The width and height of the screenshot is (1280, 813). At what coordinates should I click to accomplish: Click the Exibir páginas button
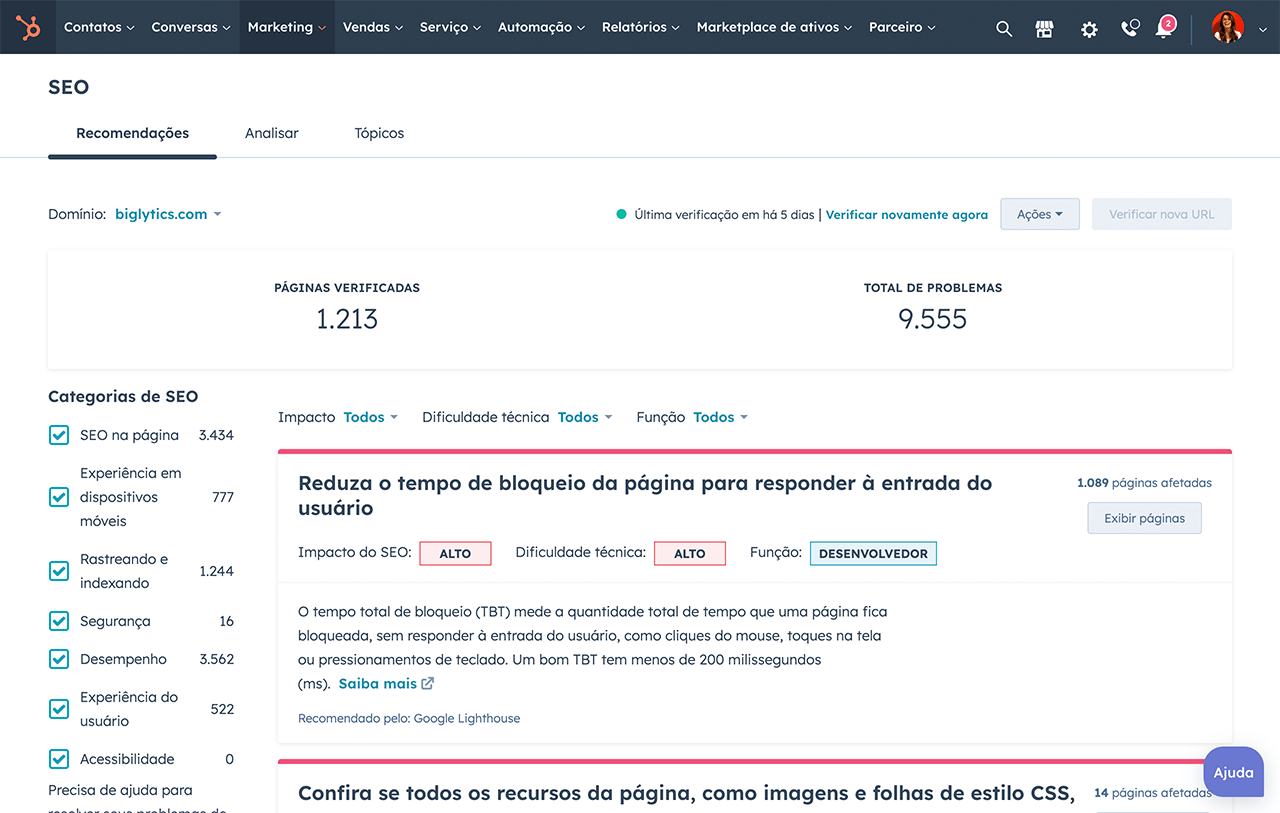1144,517
